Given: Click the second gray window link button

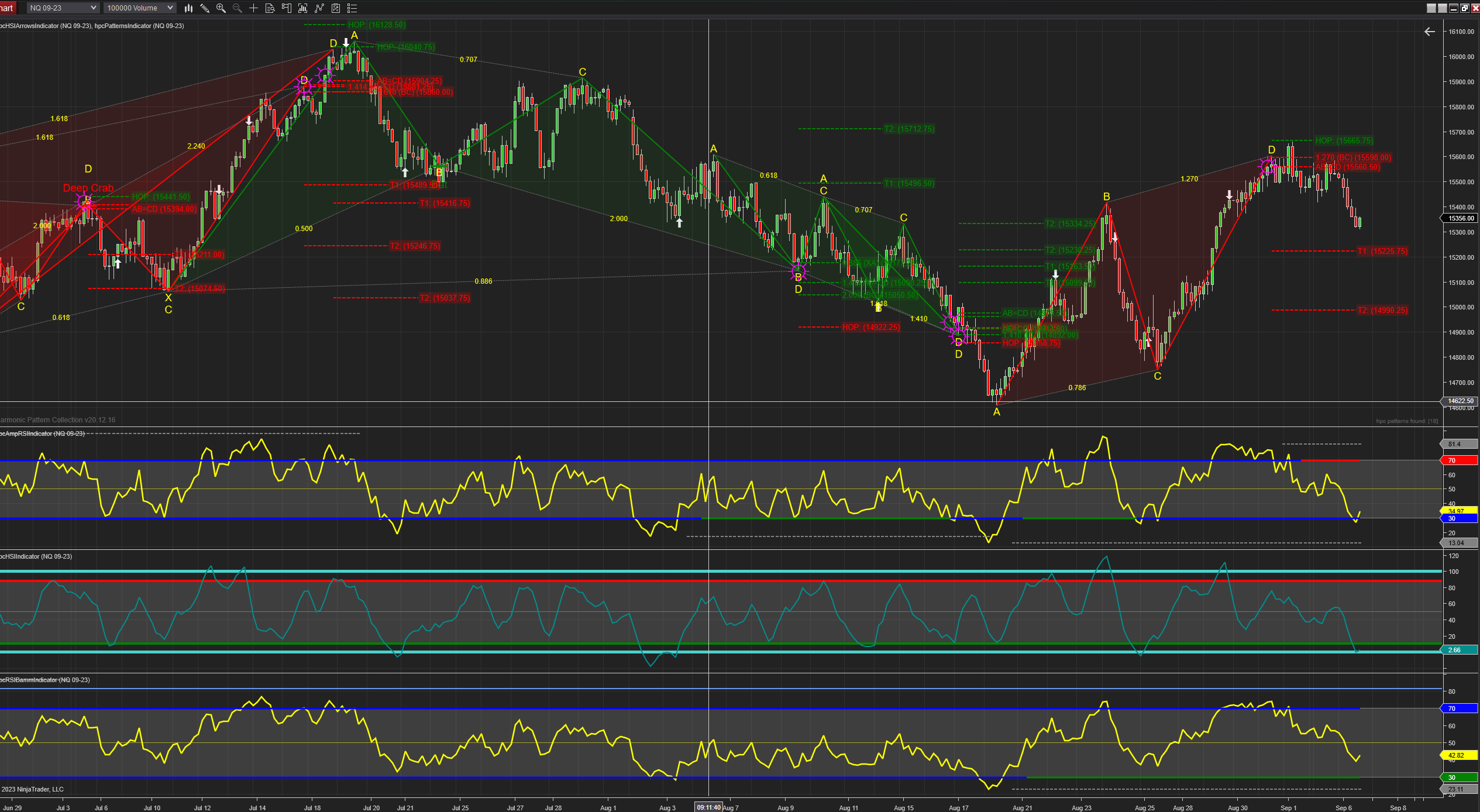Looking at the screenshot, I should pos(1443,8).
